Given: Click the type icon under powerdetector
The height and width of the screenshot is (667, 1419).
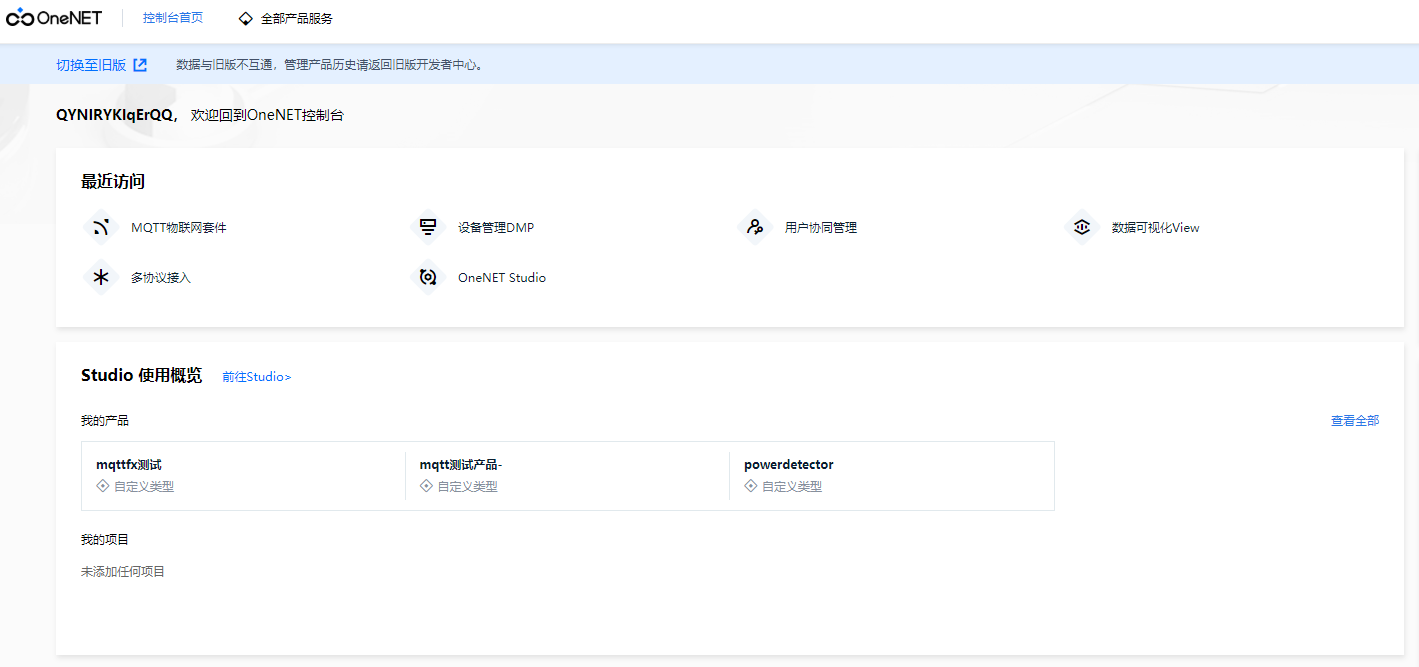Looking at the screenshot, I should click(751, 486).
